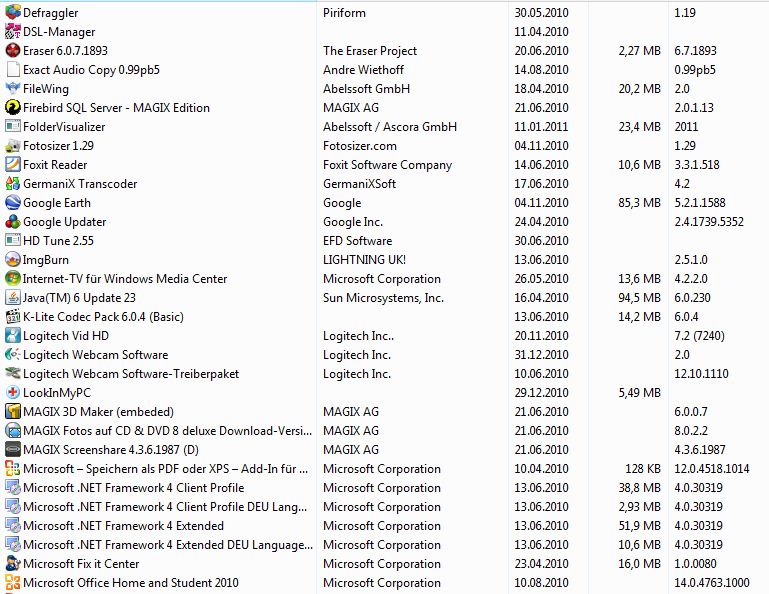Image resolution: width=769 pixels, height=594 pixels.
Task: Select version 12.0.4518.1014
Action: 712,469
